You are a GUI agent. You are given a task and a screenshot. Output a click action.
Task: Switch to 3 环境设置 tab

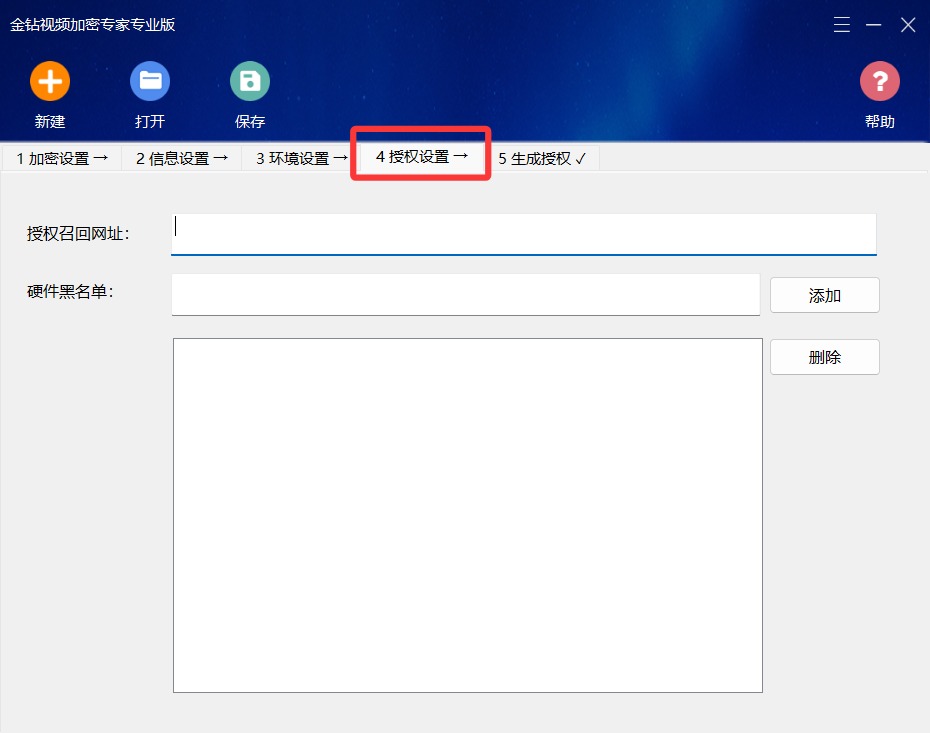tap(301, 158)
